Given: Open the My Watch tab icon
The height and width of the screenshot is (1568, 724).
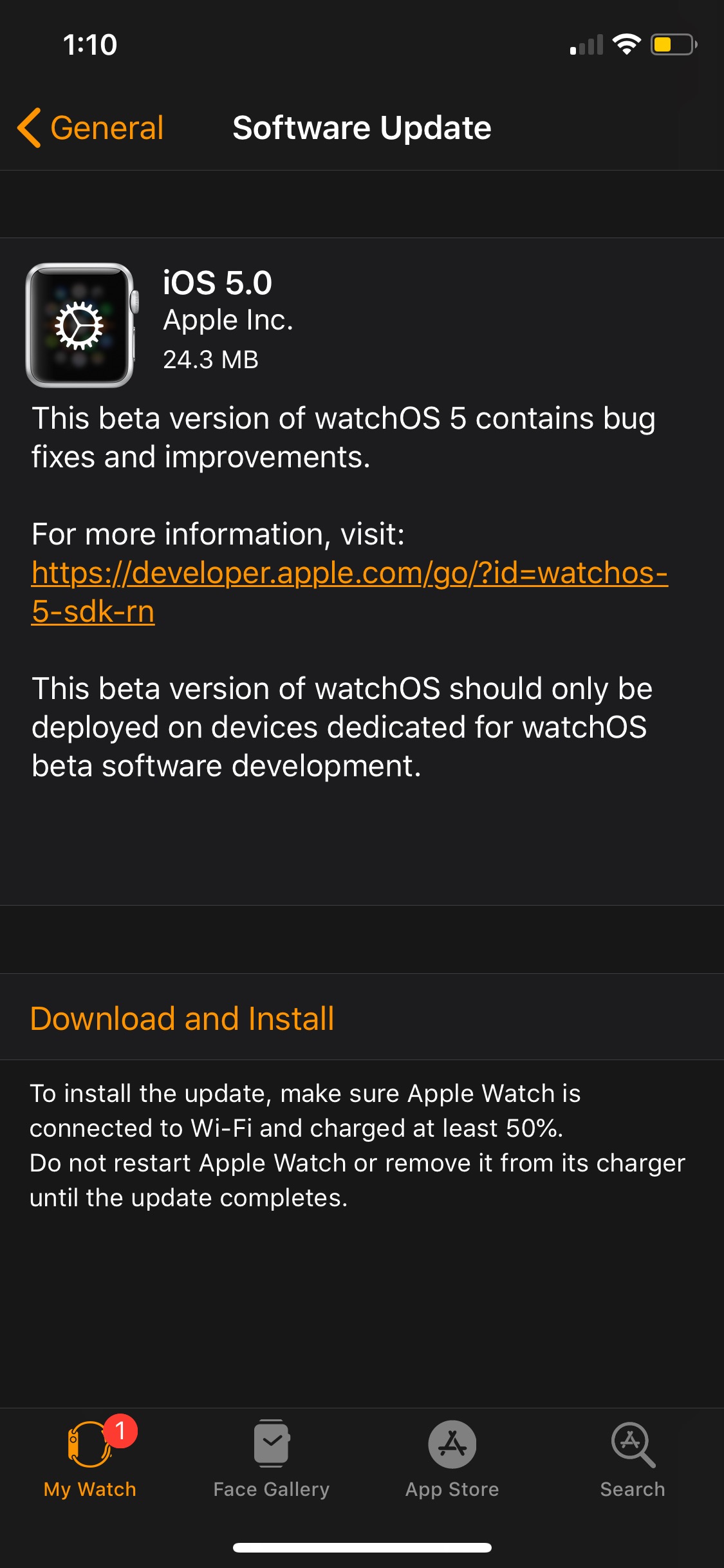Looking at the screenshot, I should coord(89,1444).
